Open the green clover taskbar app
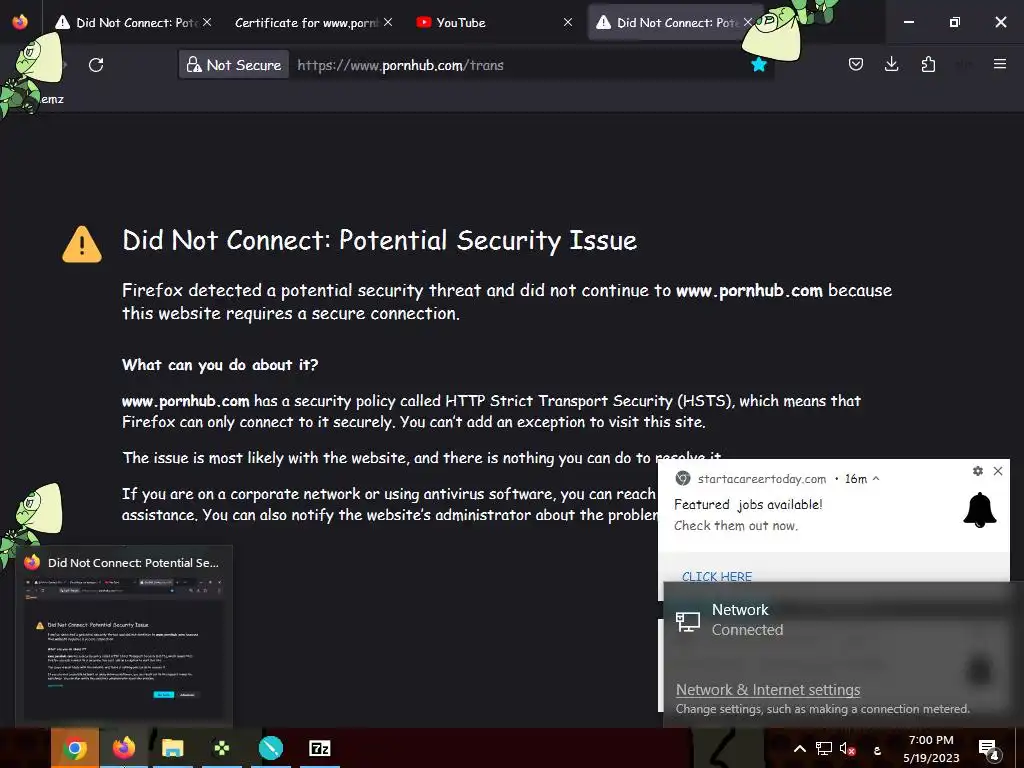The height and width of the screenshot is (768, 1024). click(221, 748)
